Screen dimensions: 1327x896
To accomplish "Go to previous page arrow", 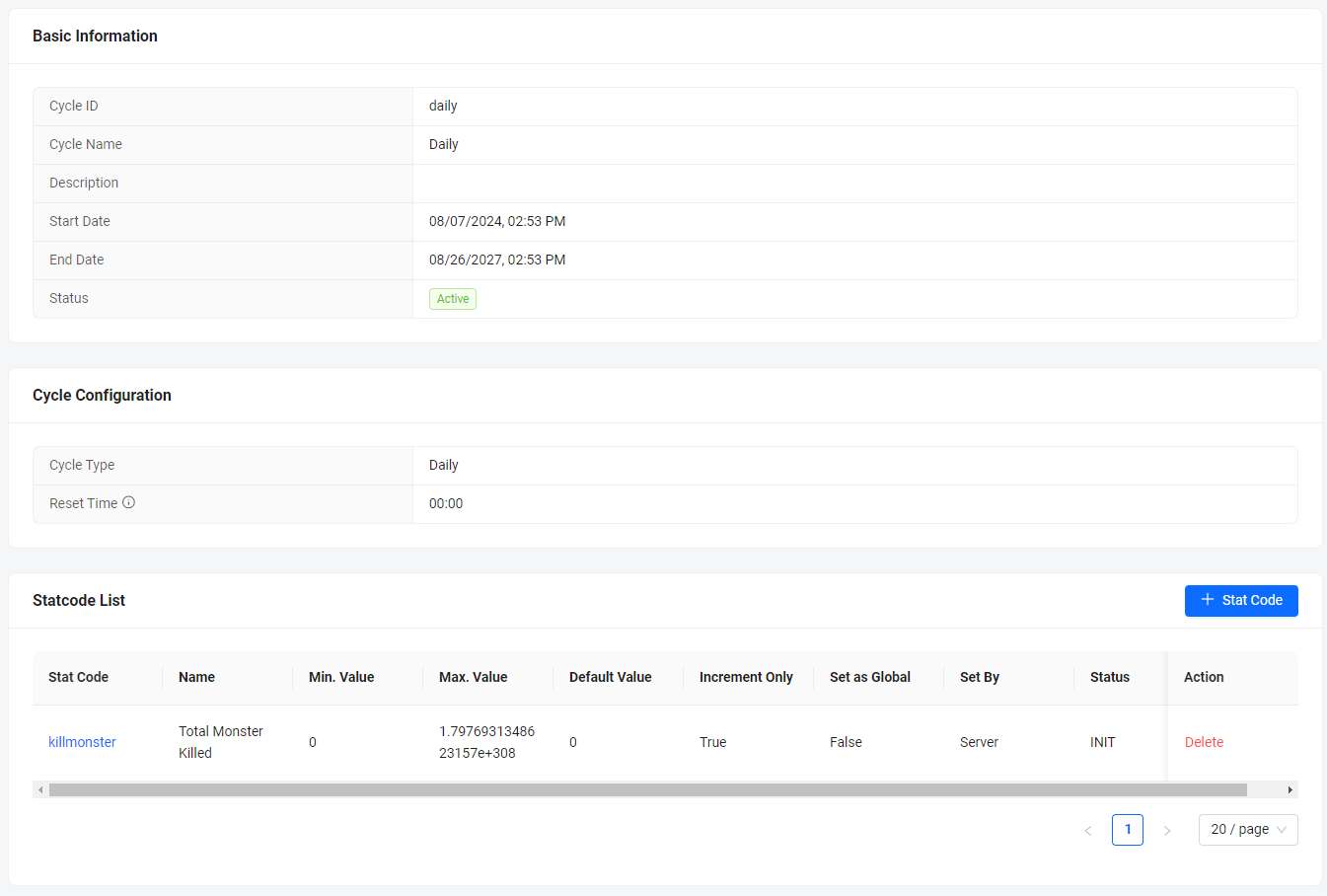I will 1088,830.
